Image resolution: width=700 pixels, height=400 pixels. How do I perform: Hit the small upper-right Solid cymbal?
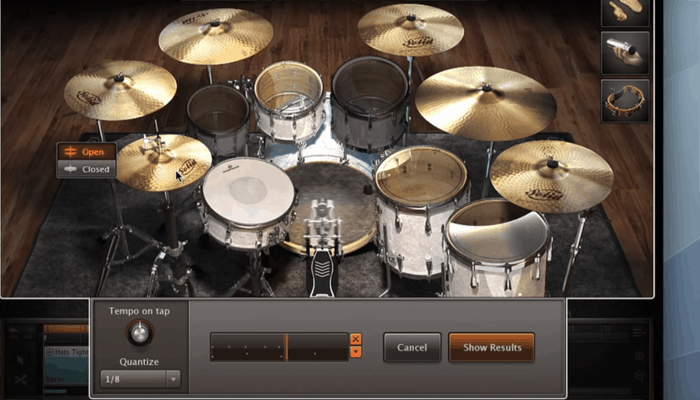(x=410, y=30)
